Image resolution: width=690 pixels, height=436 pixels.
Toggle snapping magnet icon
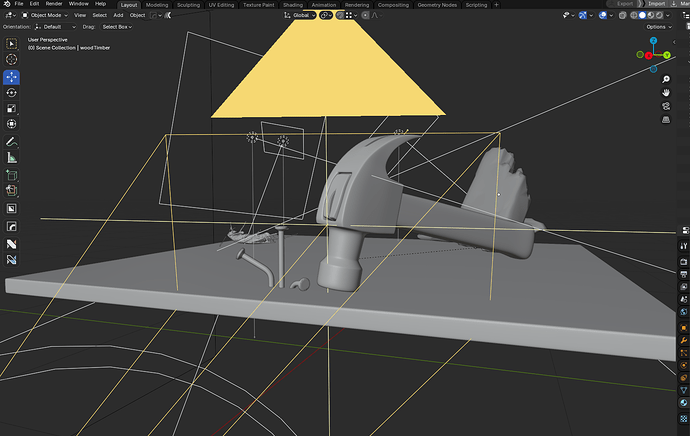(340, 15)
